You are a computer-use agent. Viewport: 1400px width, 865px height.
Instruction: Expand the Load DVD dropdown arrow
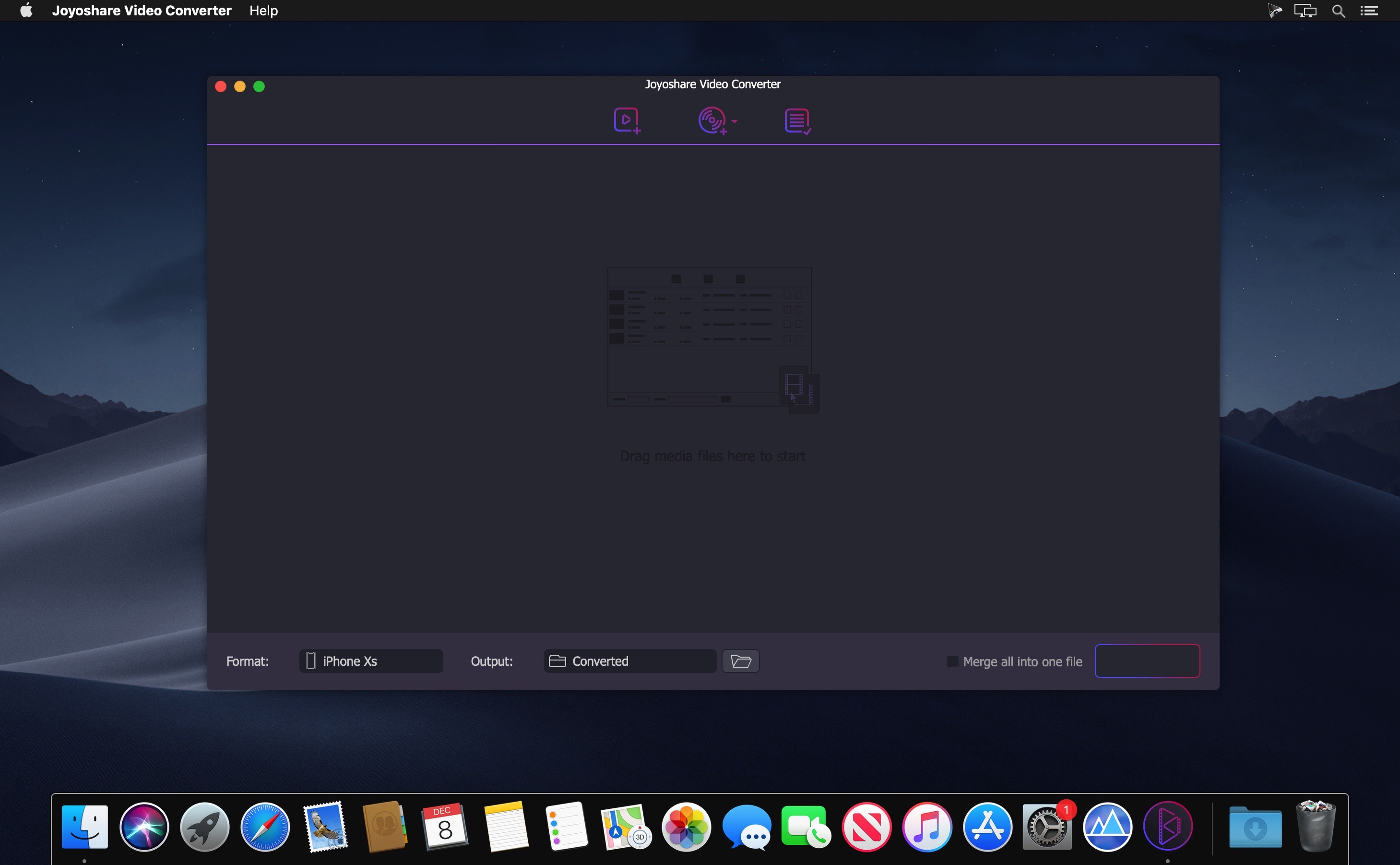click(735, 121)
